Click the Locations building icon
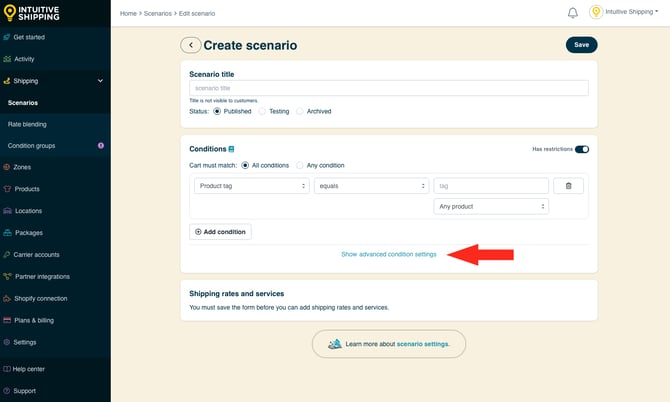This screenshot has height=402, width=670. pyautogui.click(x=7, y=211)
